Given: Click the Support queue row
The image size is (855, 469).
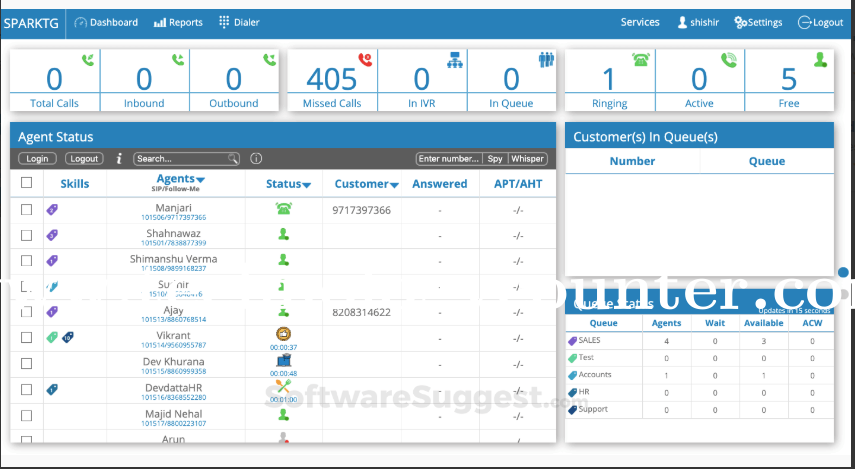Looking at the screenshot, I should pos(699,410).
